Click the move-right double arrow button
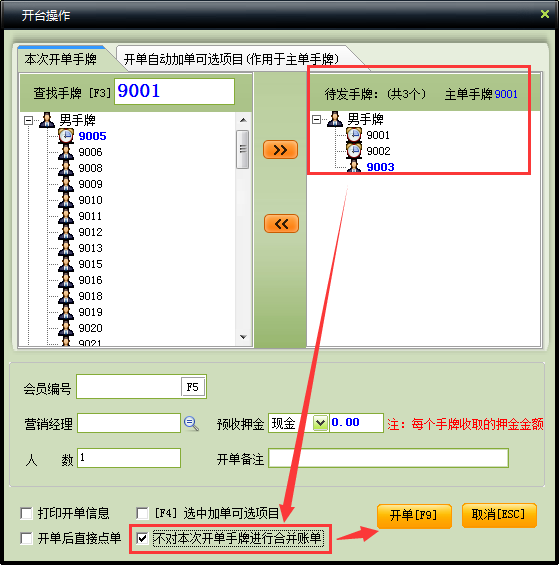 280,150
